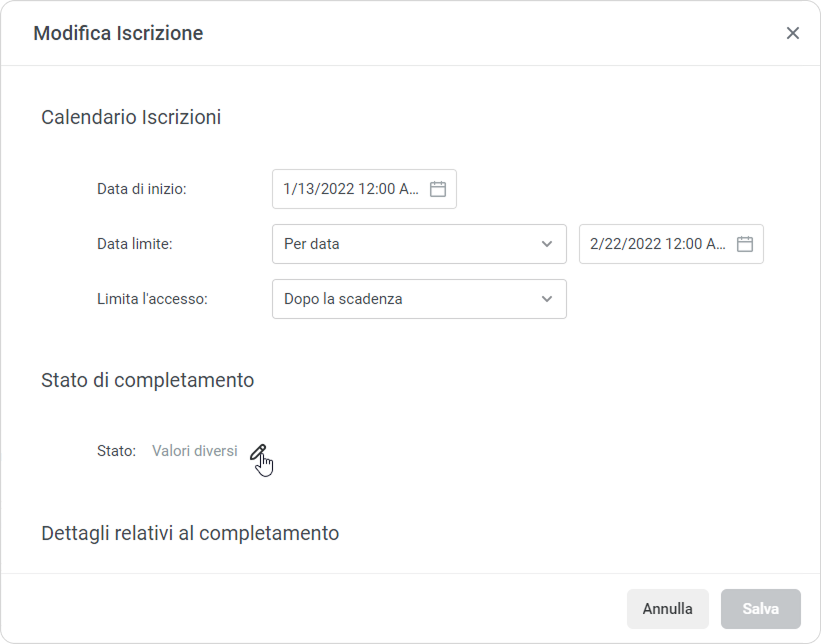Select the 'Stato di completamento' section heading

(147, 380)
